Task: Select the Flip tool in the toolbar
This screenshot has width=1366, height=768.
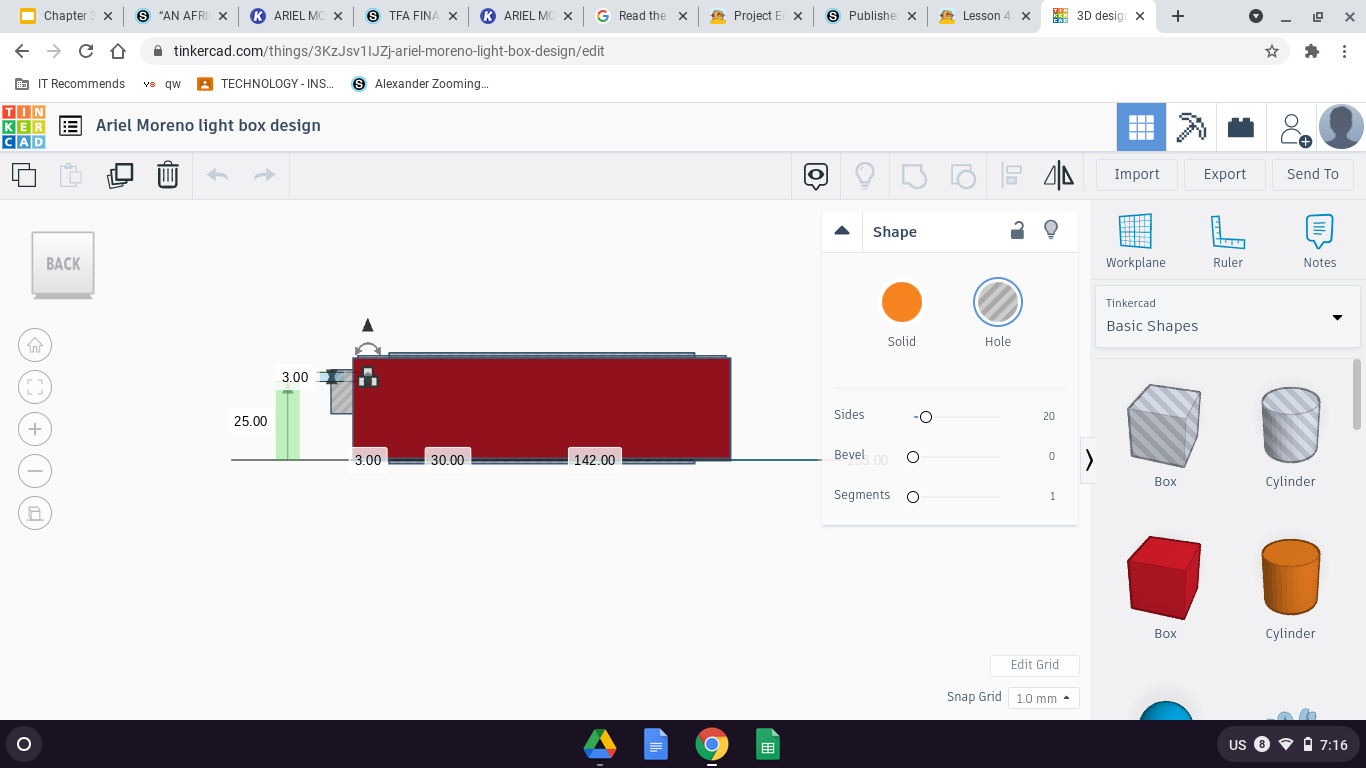Action: [x=1059, y=174]
